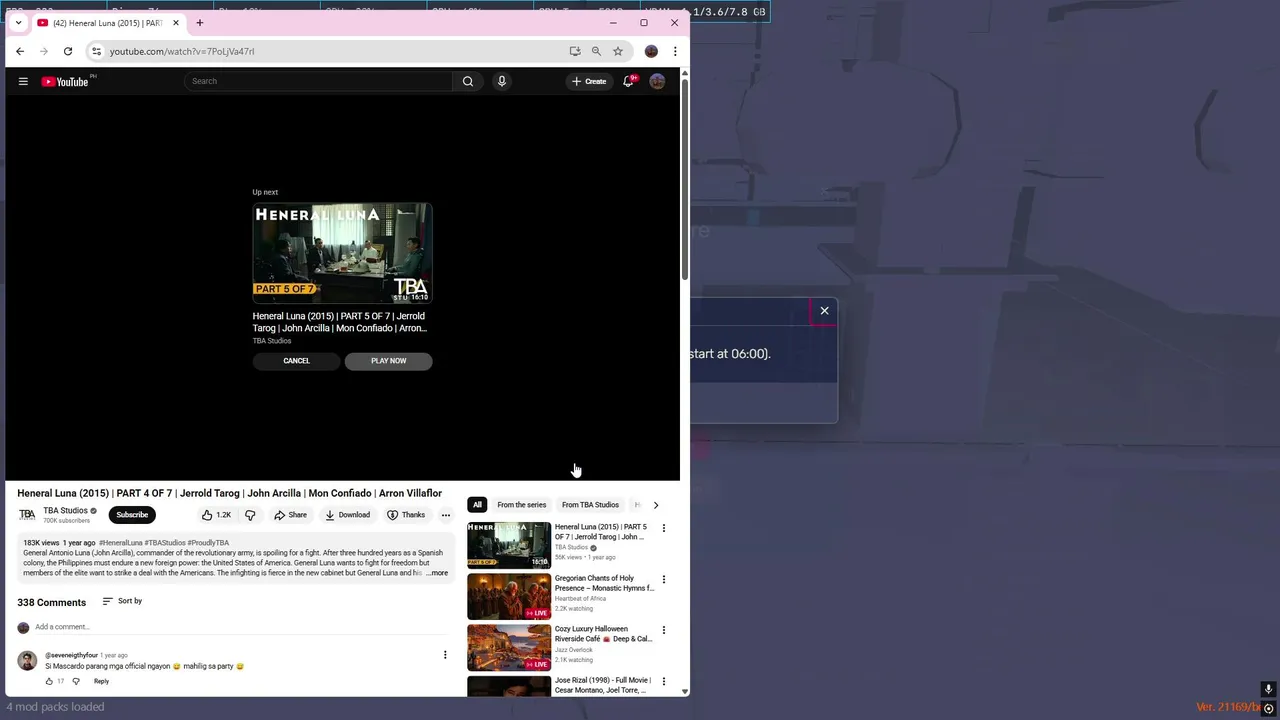Open Up next Heneral Luna Part 5 title

pyautogui.click(x=340, y=322)
